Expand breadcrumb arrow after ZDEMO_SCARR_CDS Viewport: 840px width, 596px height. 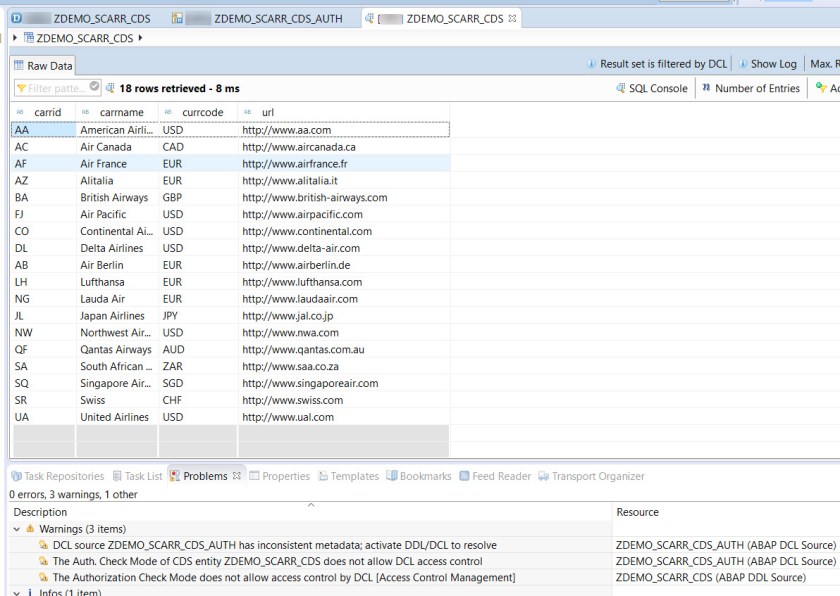tap(140, 38)
